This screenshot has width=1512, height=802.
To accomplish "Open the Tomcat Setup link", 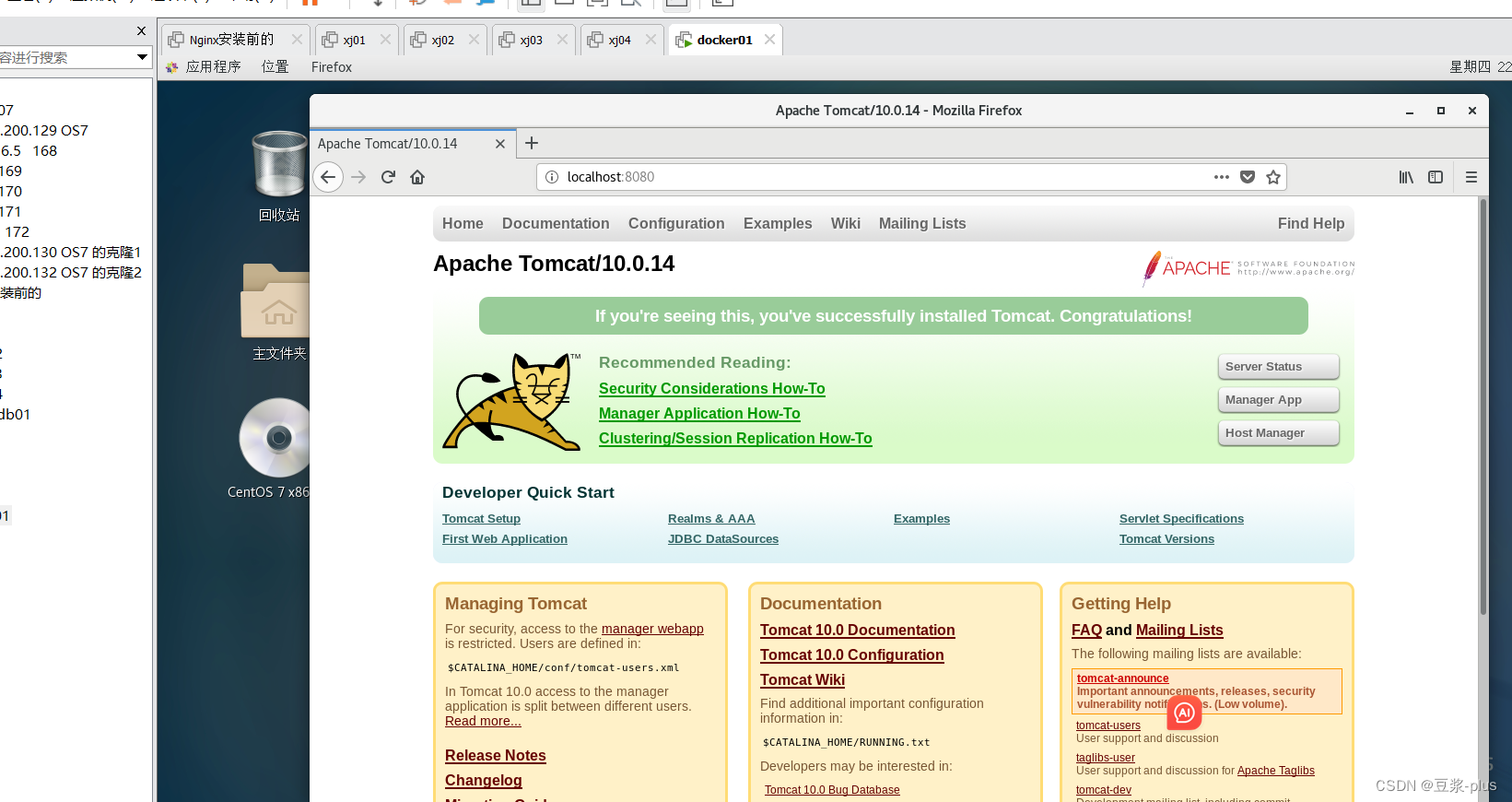I will coord(481,519).
